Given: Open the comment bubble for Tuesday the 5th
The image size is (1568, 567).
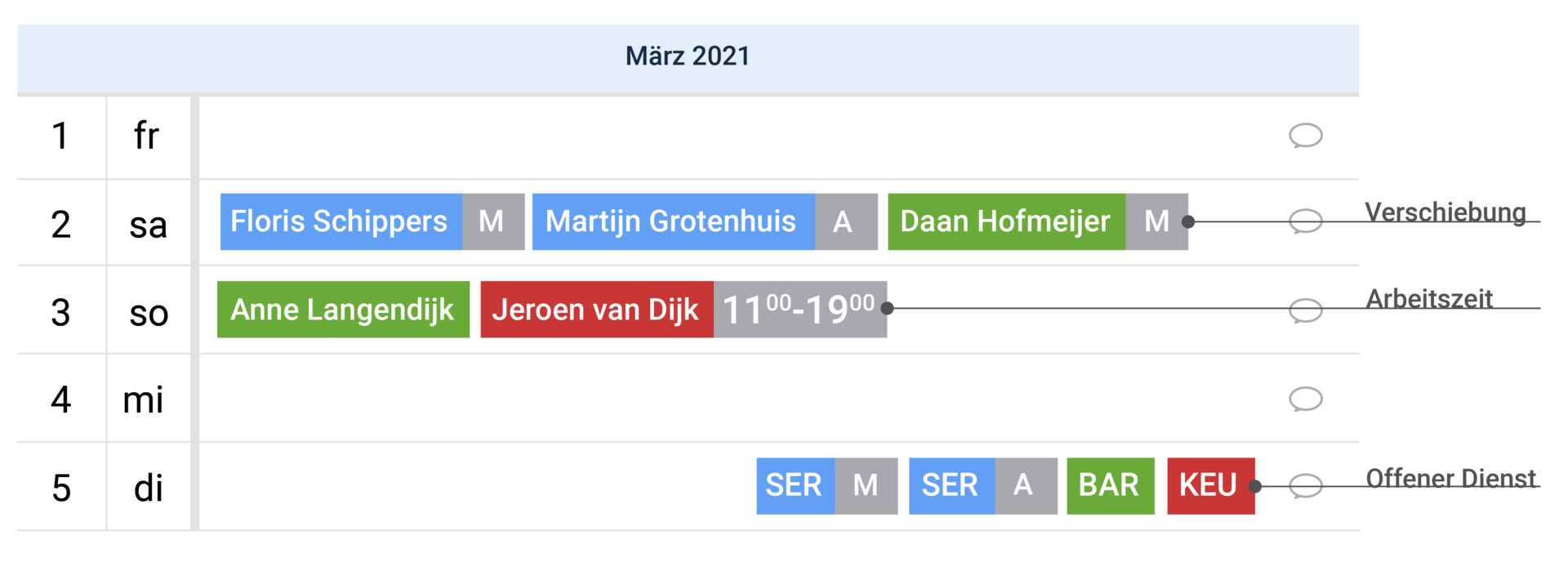Looking at the screenshot, I should click(x=1305, y=486).
